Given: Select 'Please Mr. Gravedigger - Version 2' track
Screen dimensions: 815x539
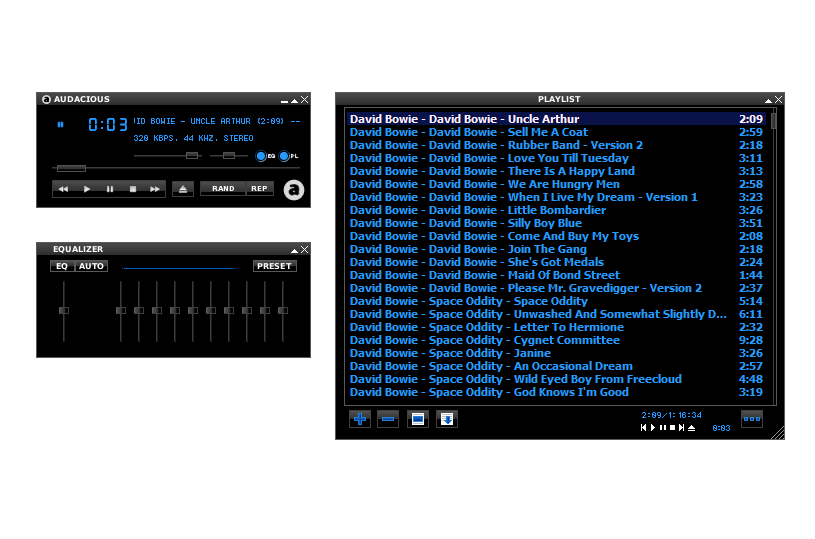Looking at the screenshot, I should [x=556, y=288].
